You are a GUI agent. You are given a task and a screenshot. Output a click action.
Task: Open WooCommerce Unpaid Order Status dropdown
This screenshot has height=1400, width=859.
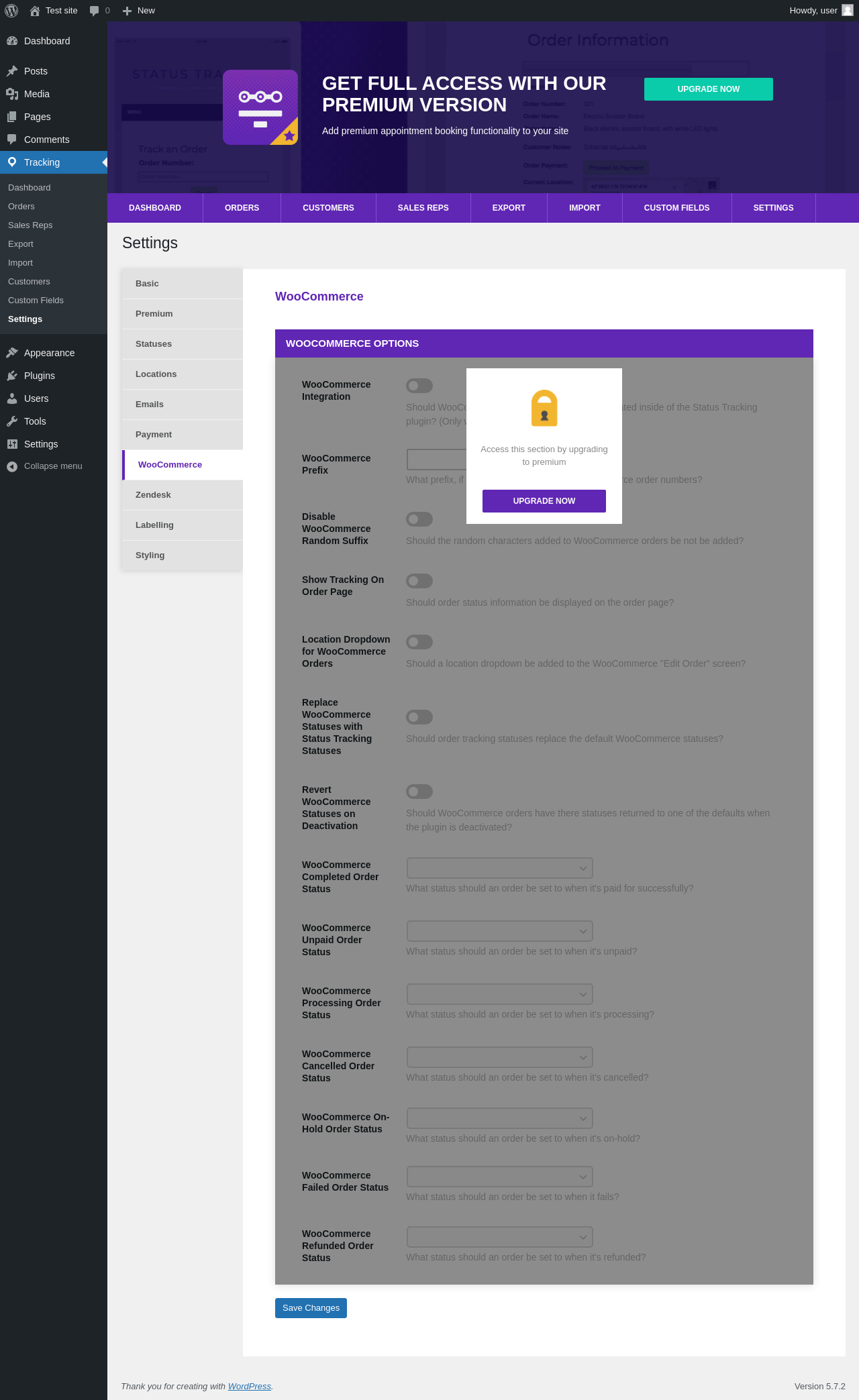click(500, 931)
